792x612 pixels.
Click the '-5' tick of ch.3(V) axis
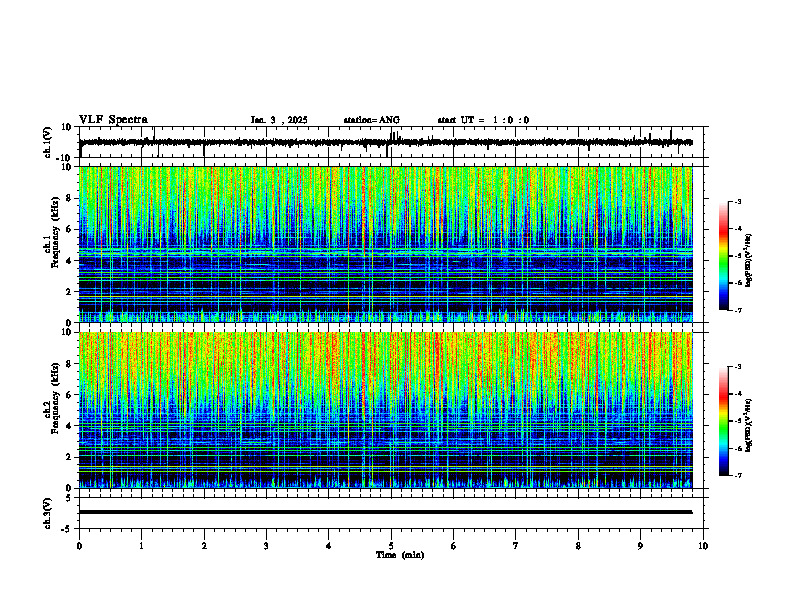[67, 529]
